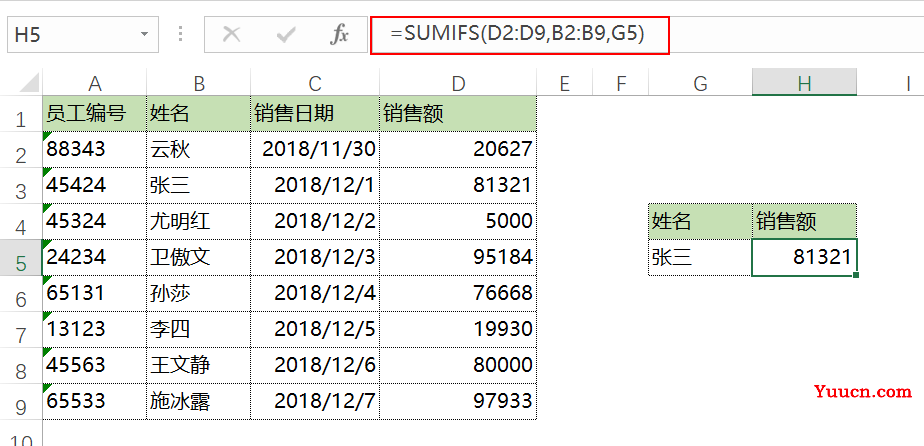Viewport: 924px width, 446px height.
Task: Select column A header
Action: click(x=94, y=84)
